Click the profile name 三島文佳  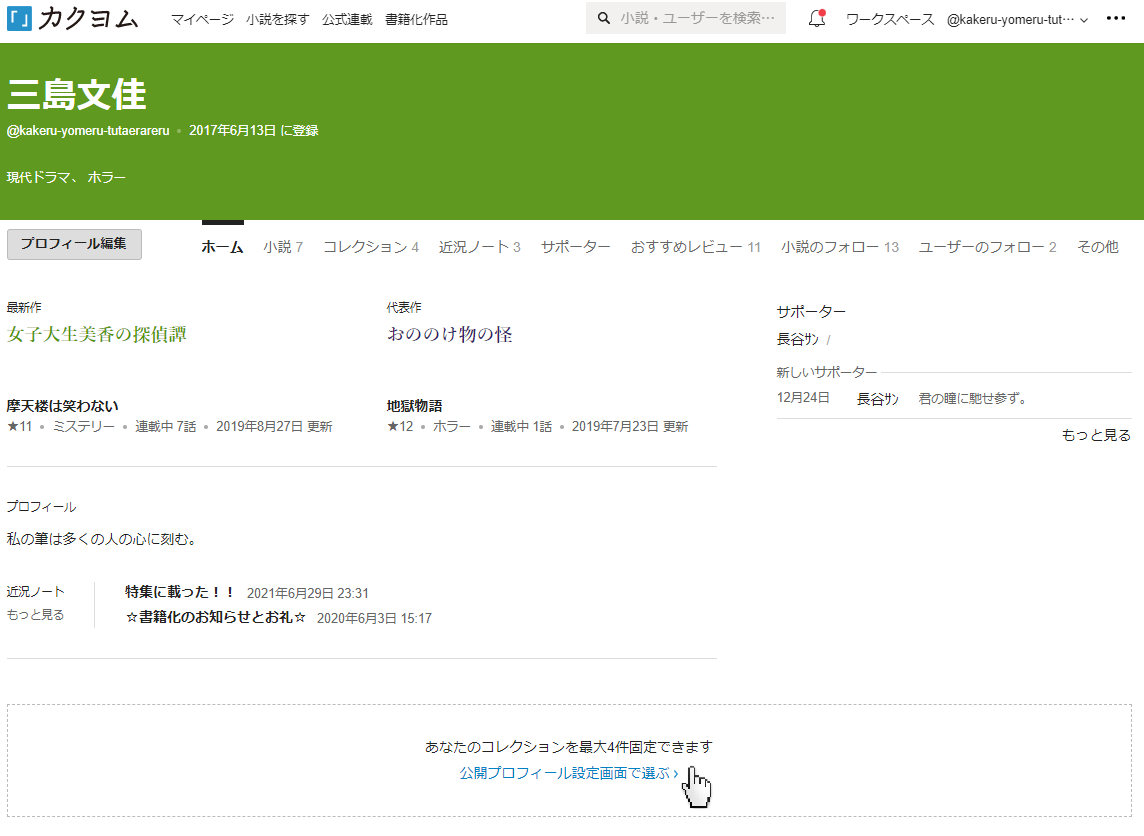click(77, 94)
